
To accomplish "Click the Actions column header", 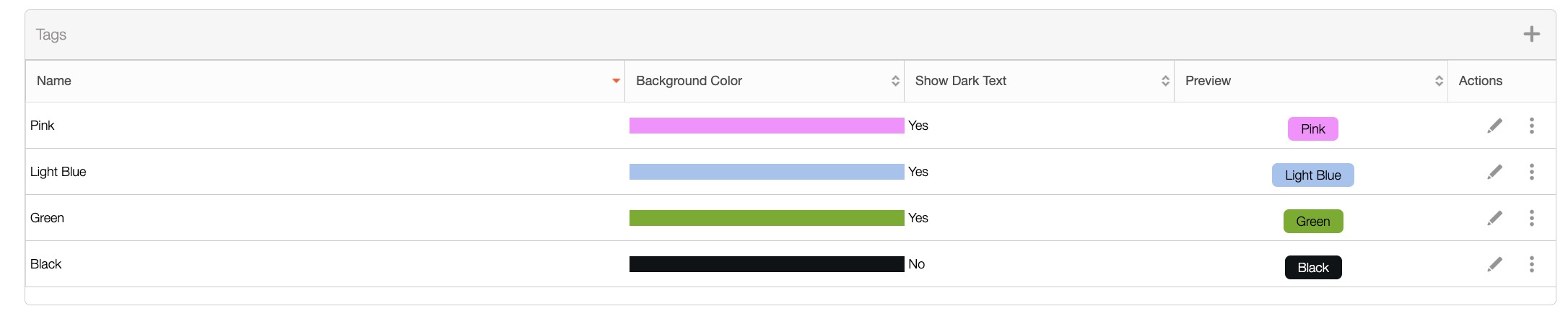I will click(1480, 81).
